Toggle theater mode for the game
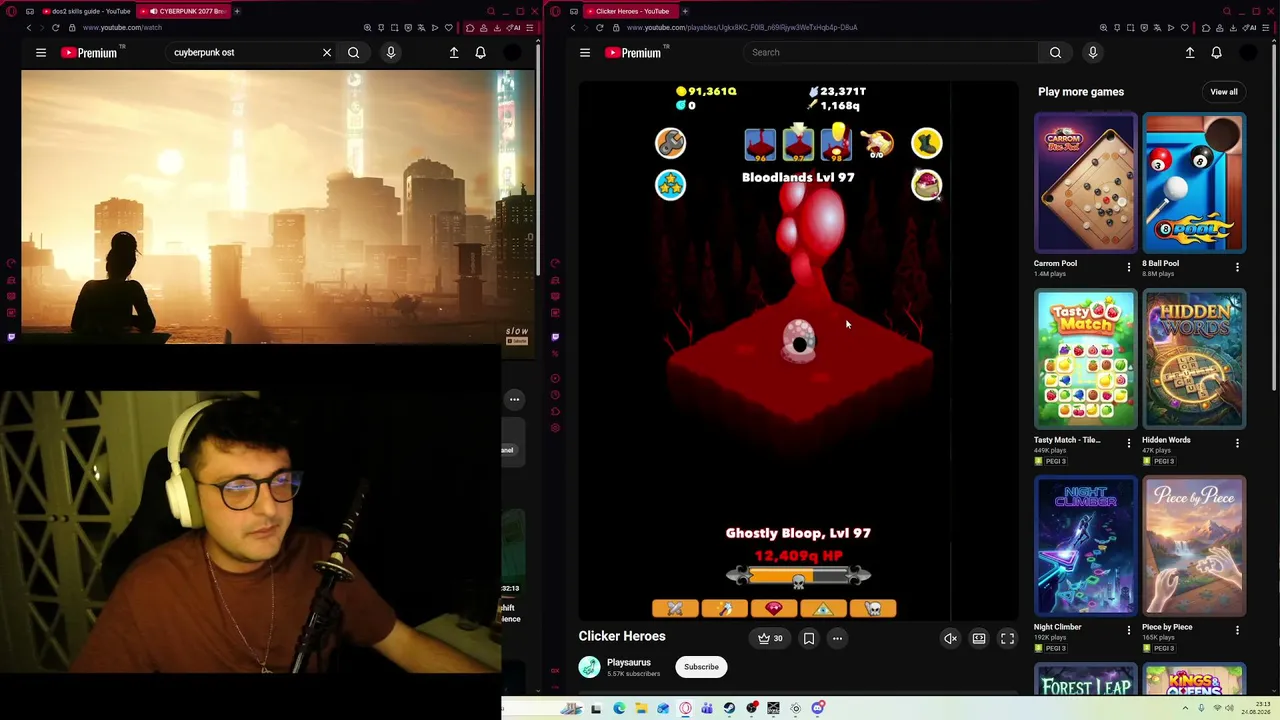The width and height of the screenshot is (1280, 720). [979, 638]
